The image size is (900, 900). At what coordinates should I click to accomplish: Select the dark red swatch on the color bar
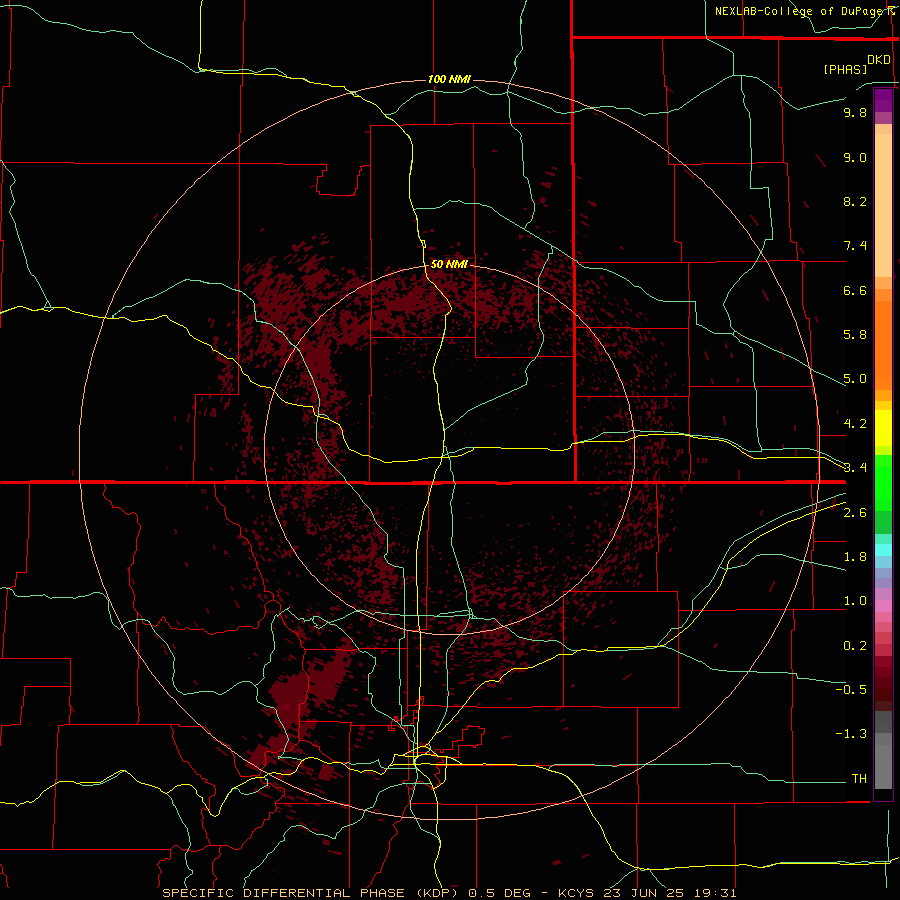pos(883,684)
